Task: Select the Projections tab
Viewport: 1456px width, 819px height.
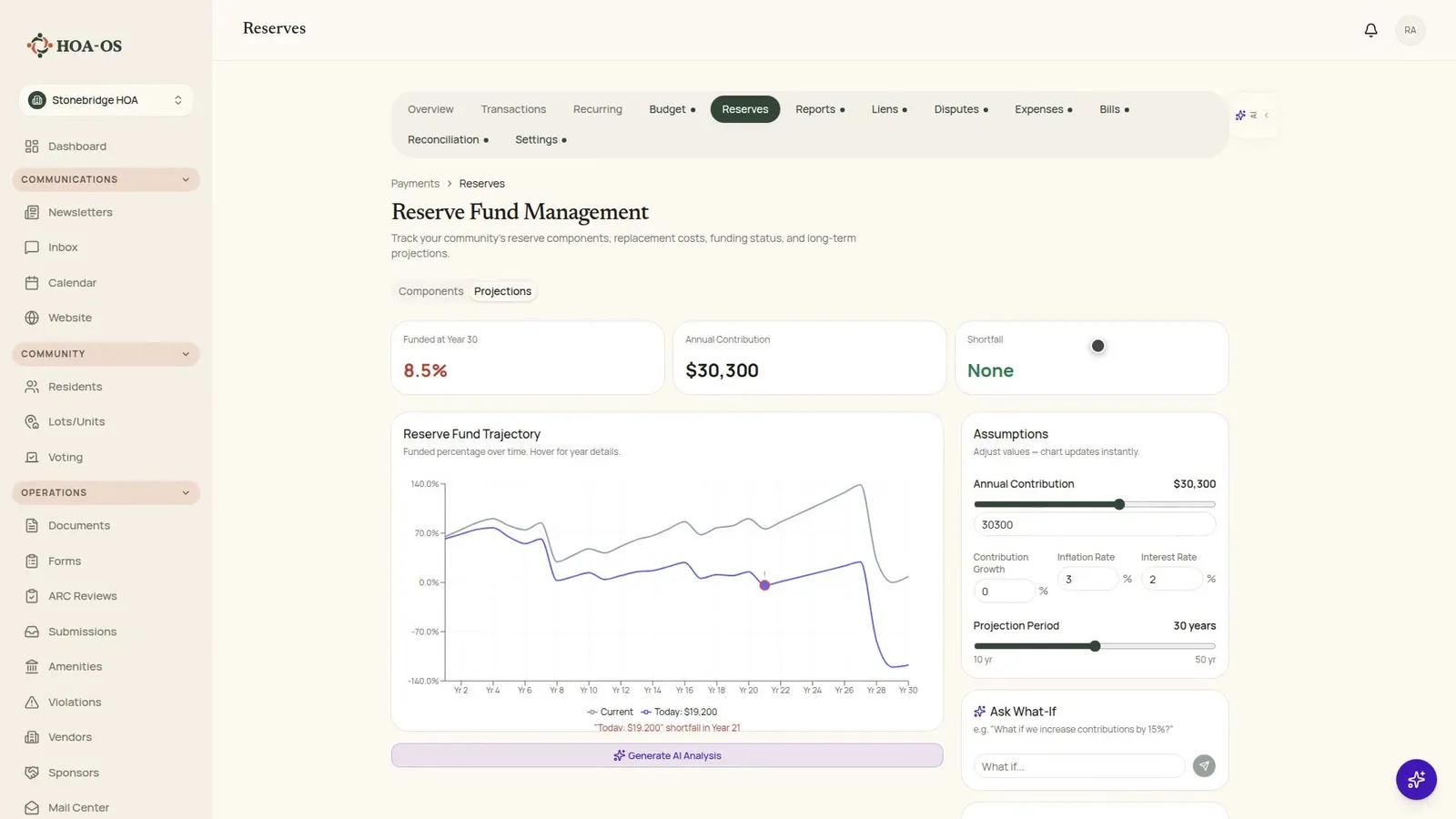Action: pyautogui.click(x=502, y=291)
